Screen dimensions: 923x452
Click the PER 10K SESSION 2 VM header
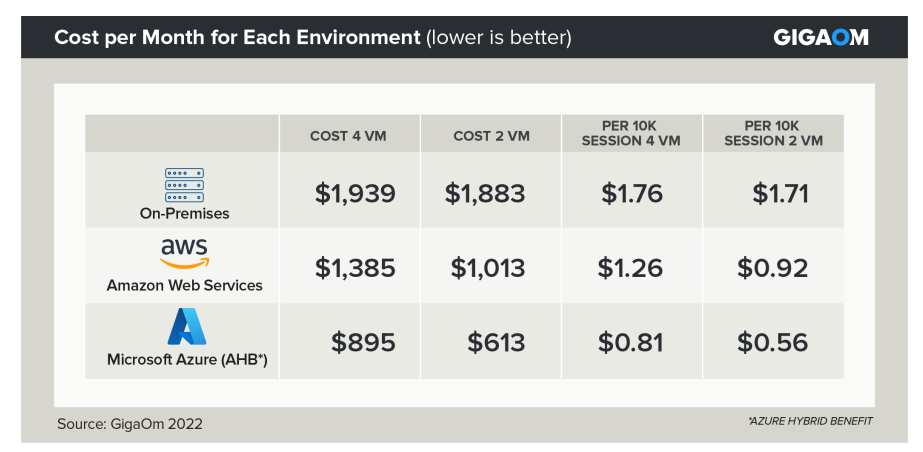point(773,135)
